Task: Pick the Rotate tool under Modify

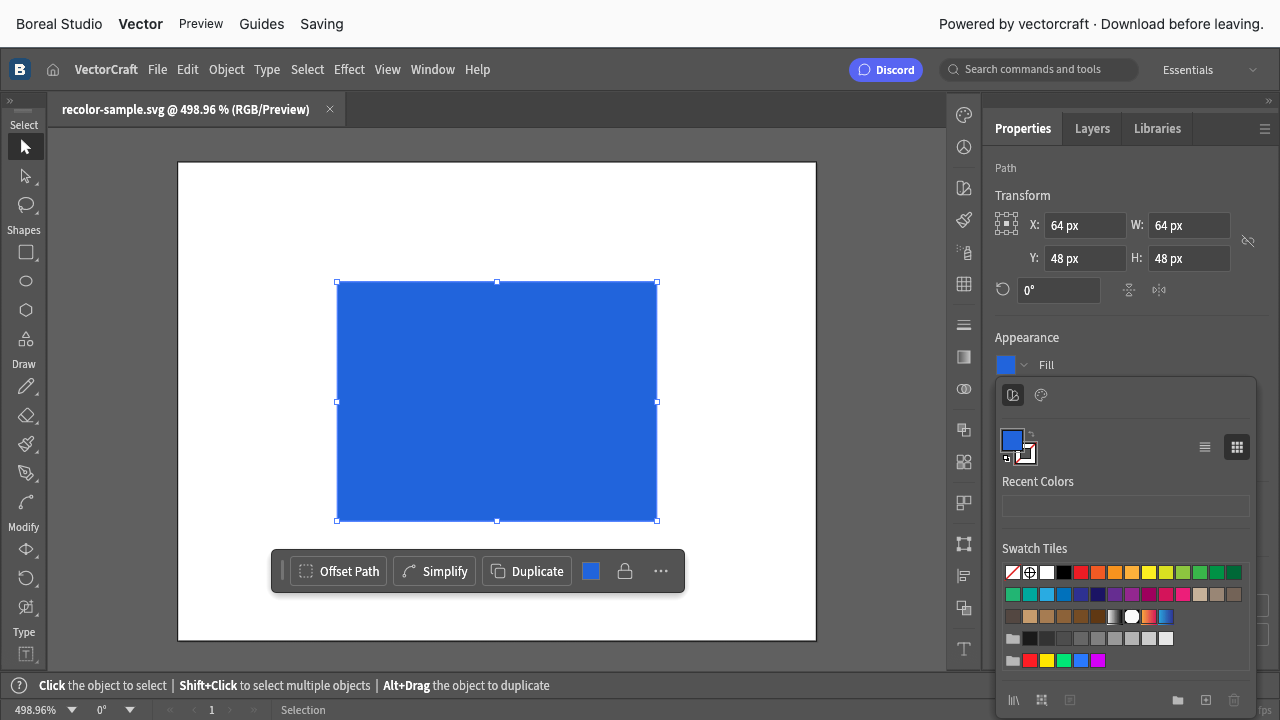Action: 26,578
